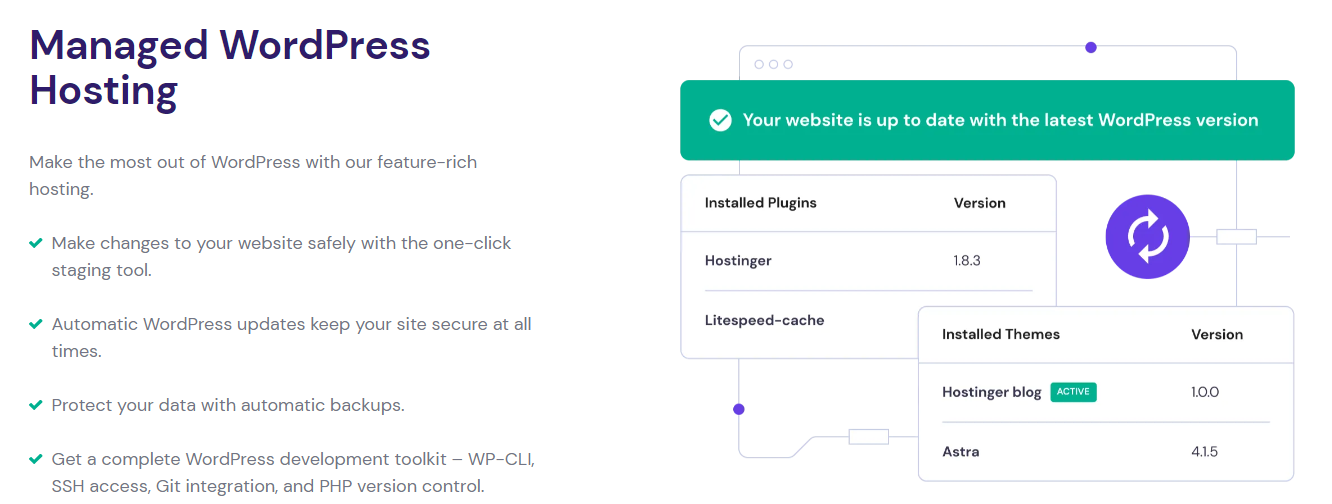This screenshot has width=1332, height=504.
Task: Click the Installed Themes column header
Action: click(1000, 334)
